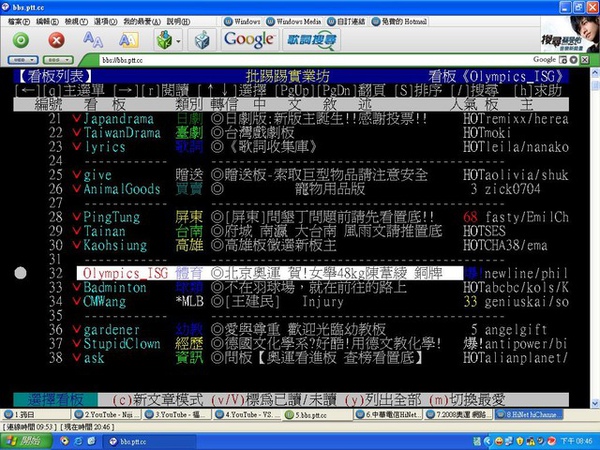Click the 自訂連結 link bookmark
This screenshot has width=600, height=450.
[346, 21]
